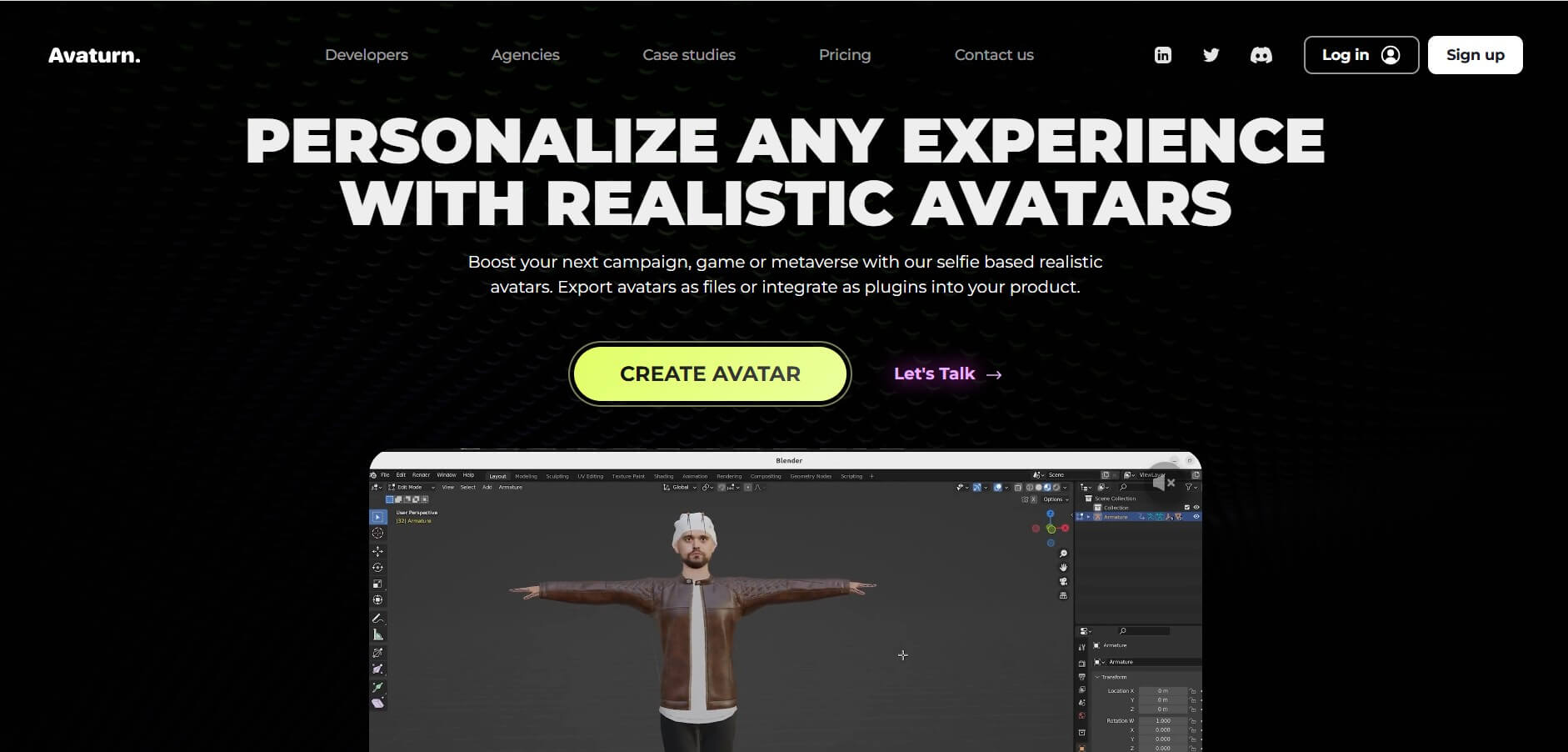Click the Blender logo menu icon
1568x752 pixels.
click(372, 475)
